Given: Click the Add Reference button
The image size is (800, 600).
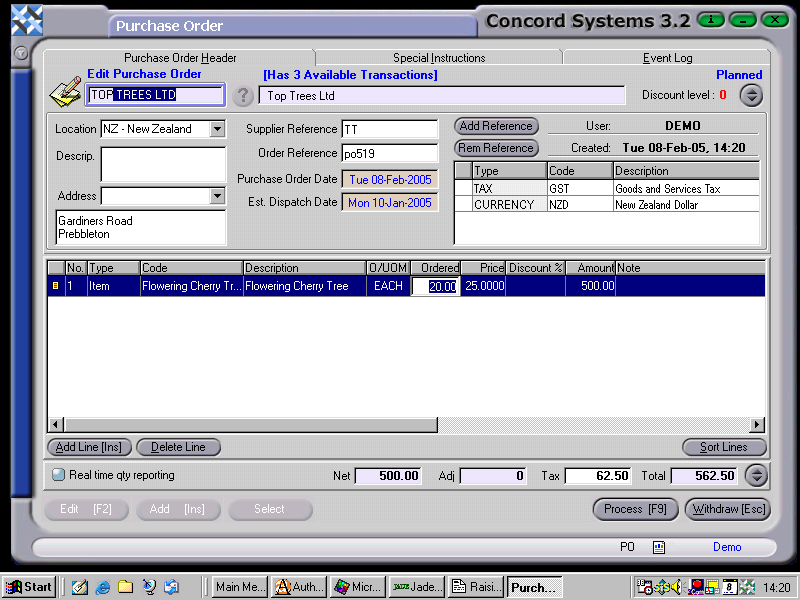Looking at the screenshot, I should pyautogui.click(x=495, y=126).
